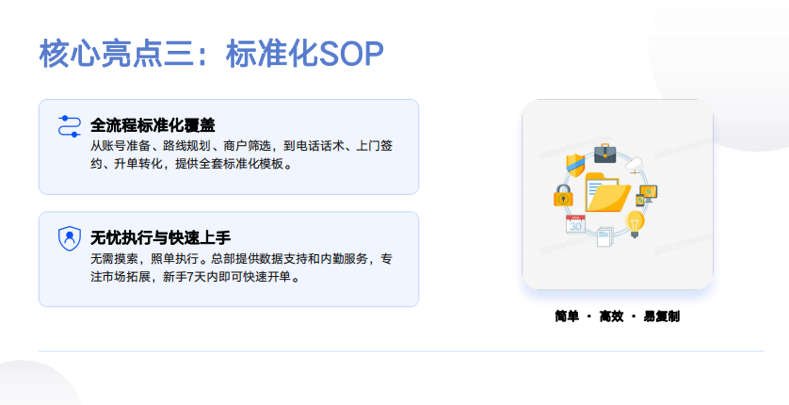Screen dimensions: 789x405
Task: Click the briefcase icon atop the circle
Action: coord(605,153)
